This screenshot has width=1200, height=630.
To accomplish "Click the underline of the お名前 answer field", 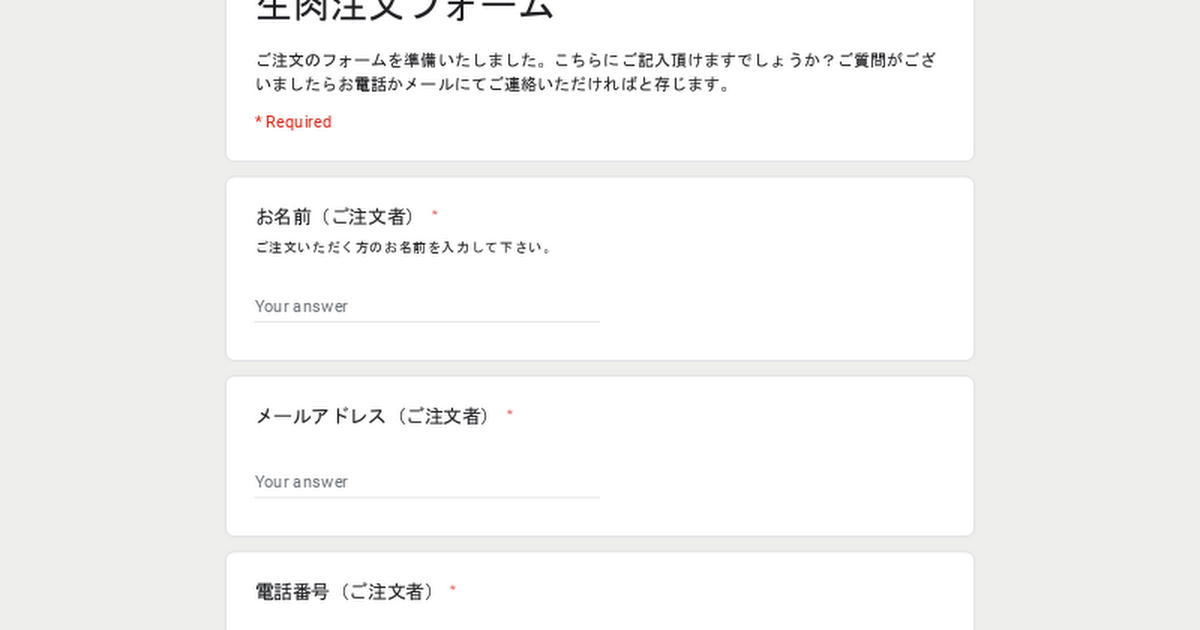I will pos(427,322).
